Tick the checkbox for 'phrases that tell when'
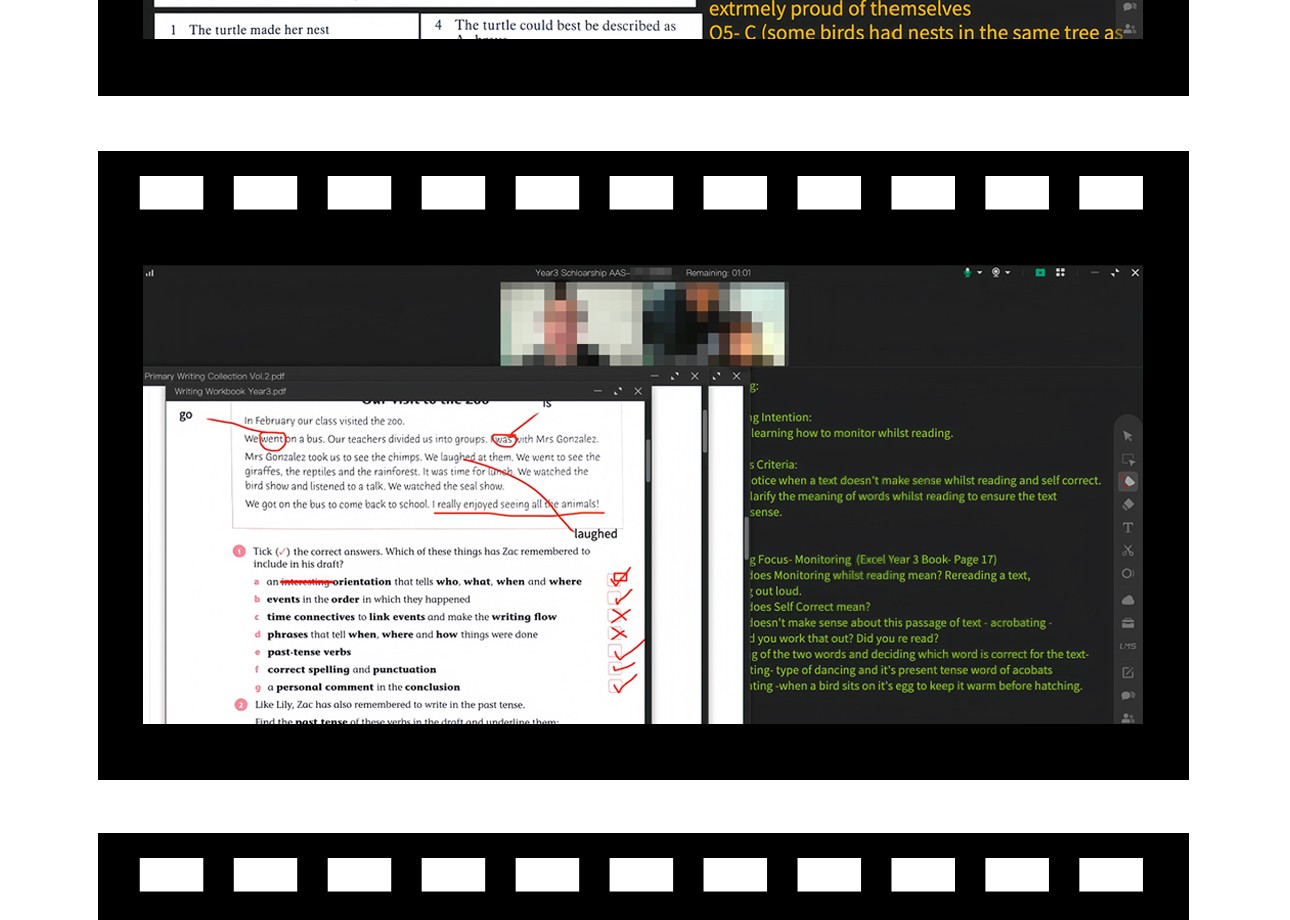This screenshot has height=920, width=1290. point(615,634)
